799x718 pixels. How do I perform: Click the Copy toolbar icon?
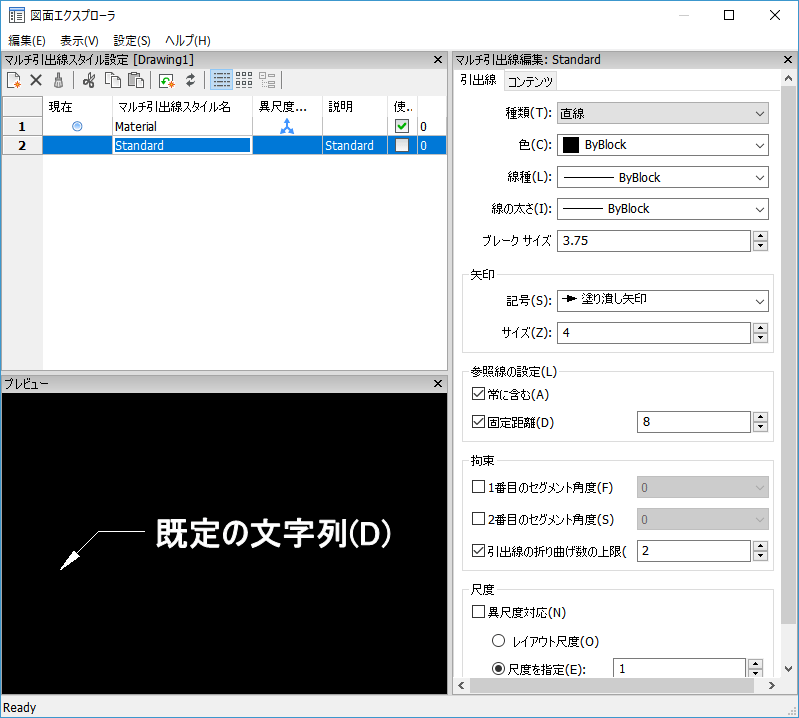tap(113, 81)
